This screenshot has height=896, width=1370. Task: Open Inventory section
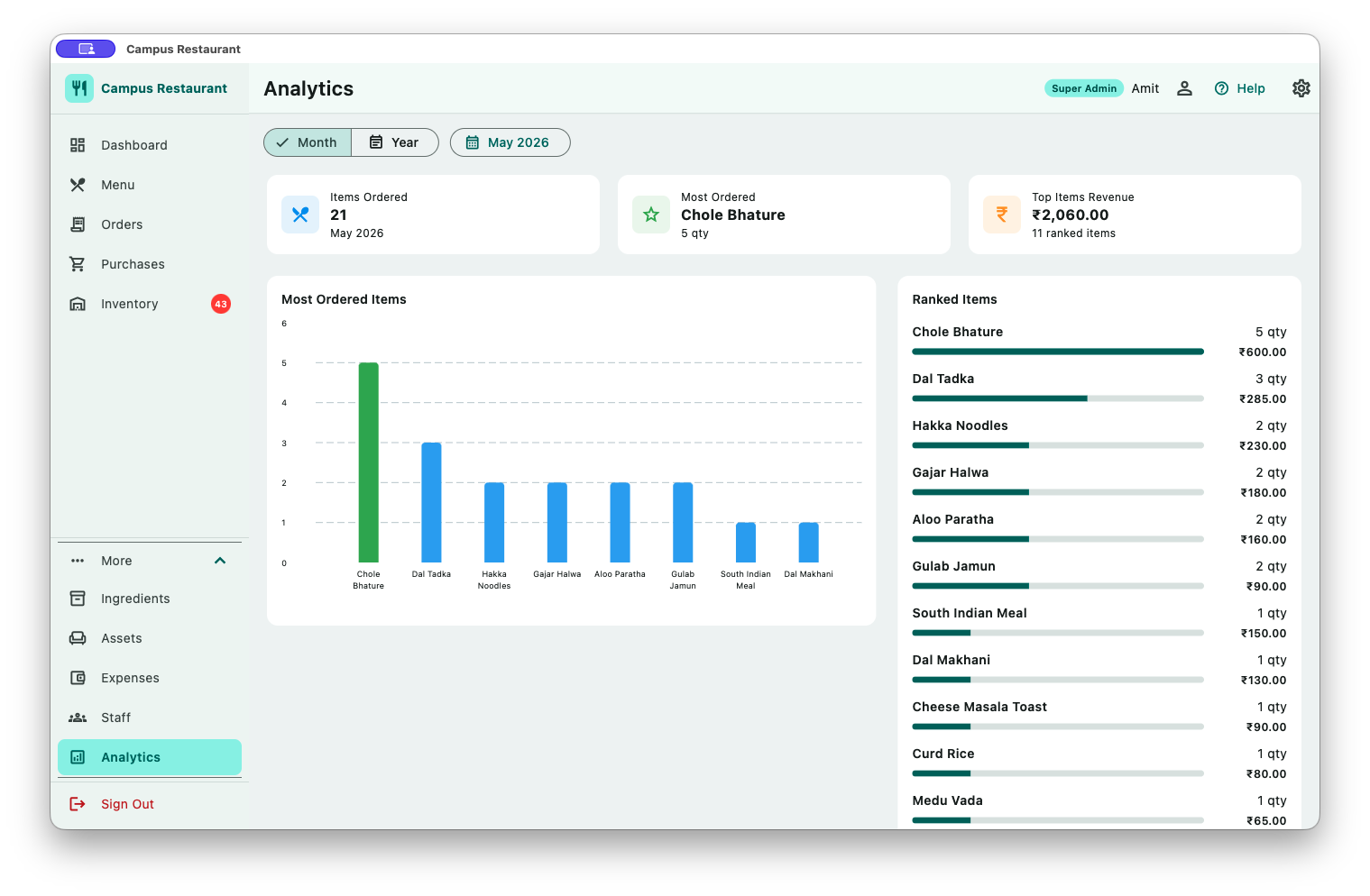click(x=150, y=304)
